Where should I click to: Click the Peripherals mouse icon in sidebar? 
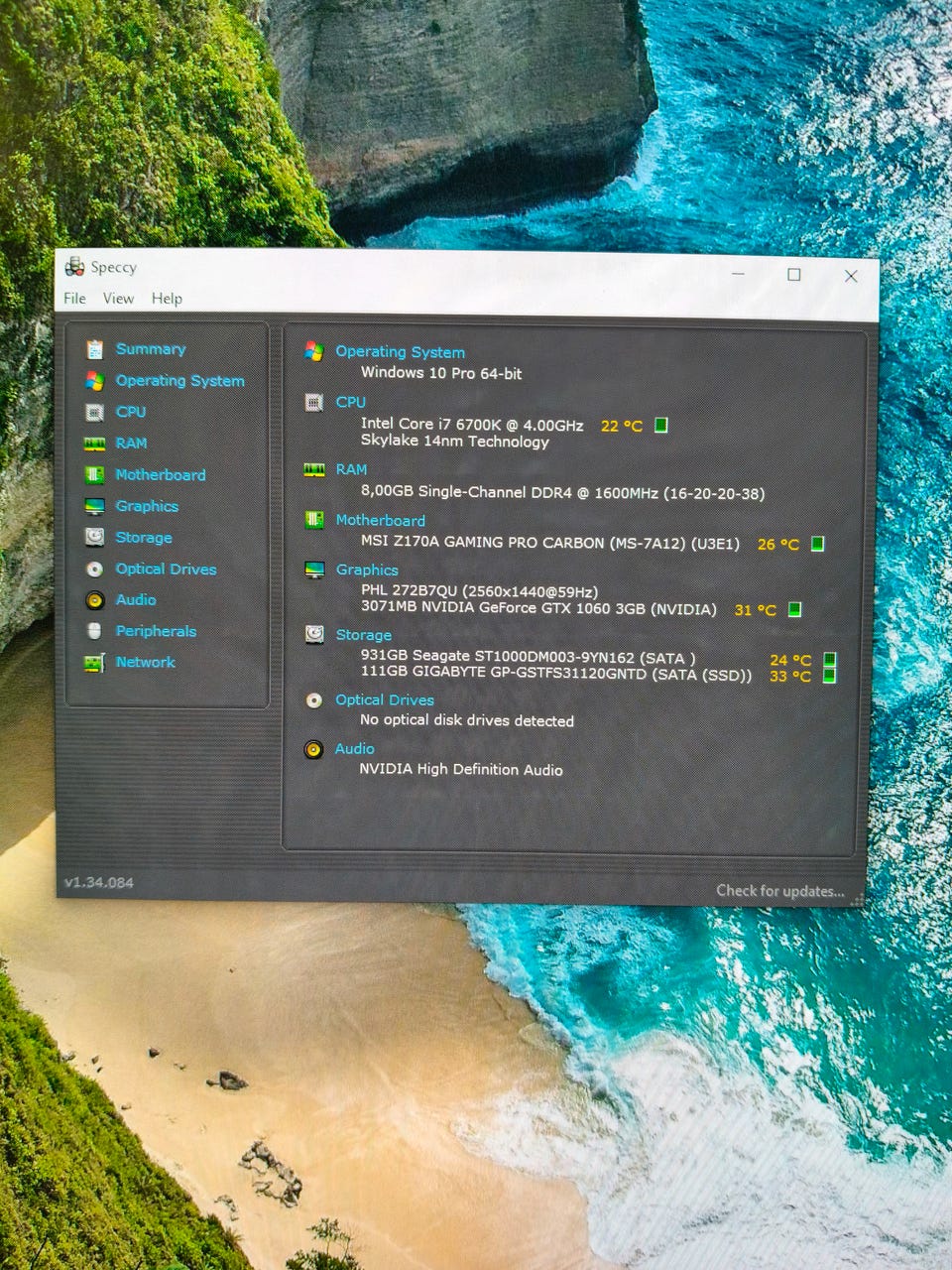(95, 631)
